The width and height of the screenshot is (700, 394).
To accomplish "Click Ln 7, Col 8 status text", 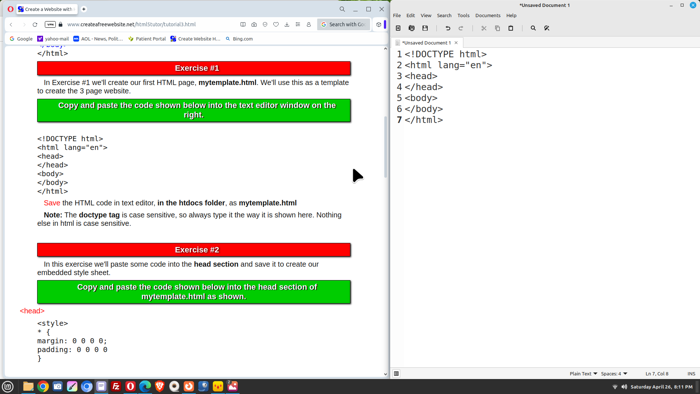I will click(x=657, y=373).
